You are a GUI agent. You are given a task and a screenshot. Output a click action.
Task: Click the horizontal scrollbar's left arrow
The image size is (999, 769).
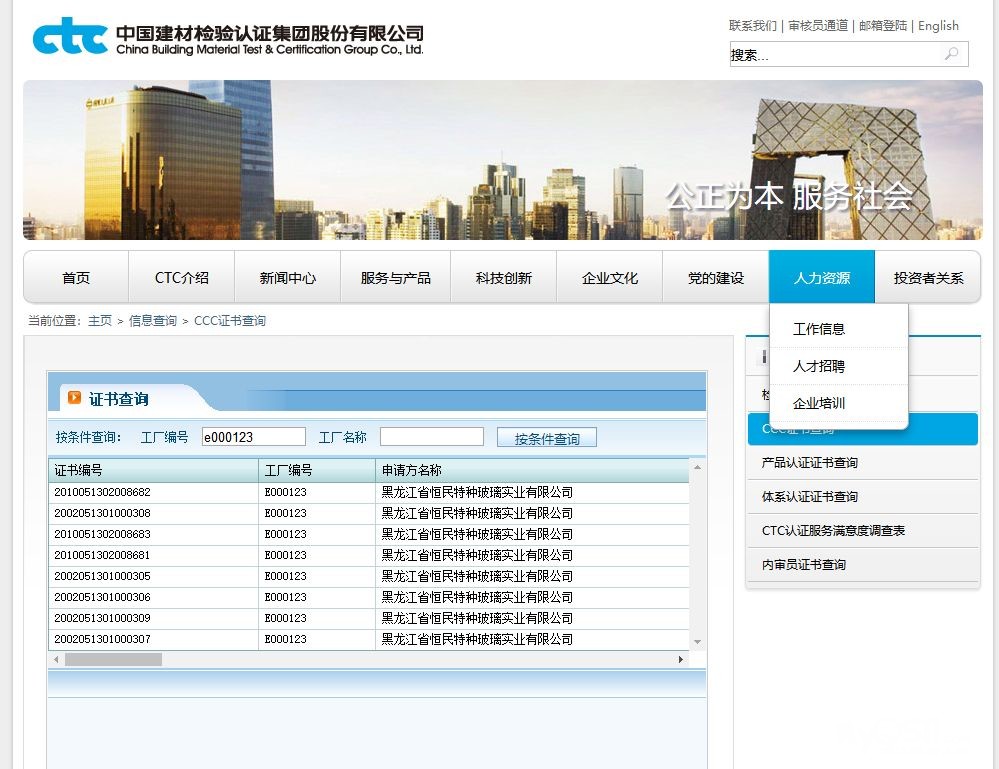(x=56, y=660)
